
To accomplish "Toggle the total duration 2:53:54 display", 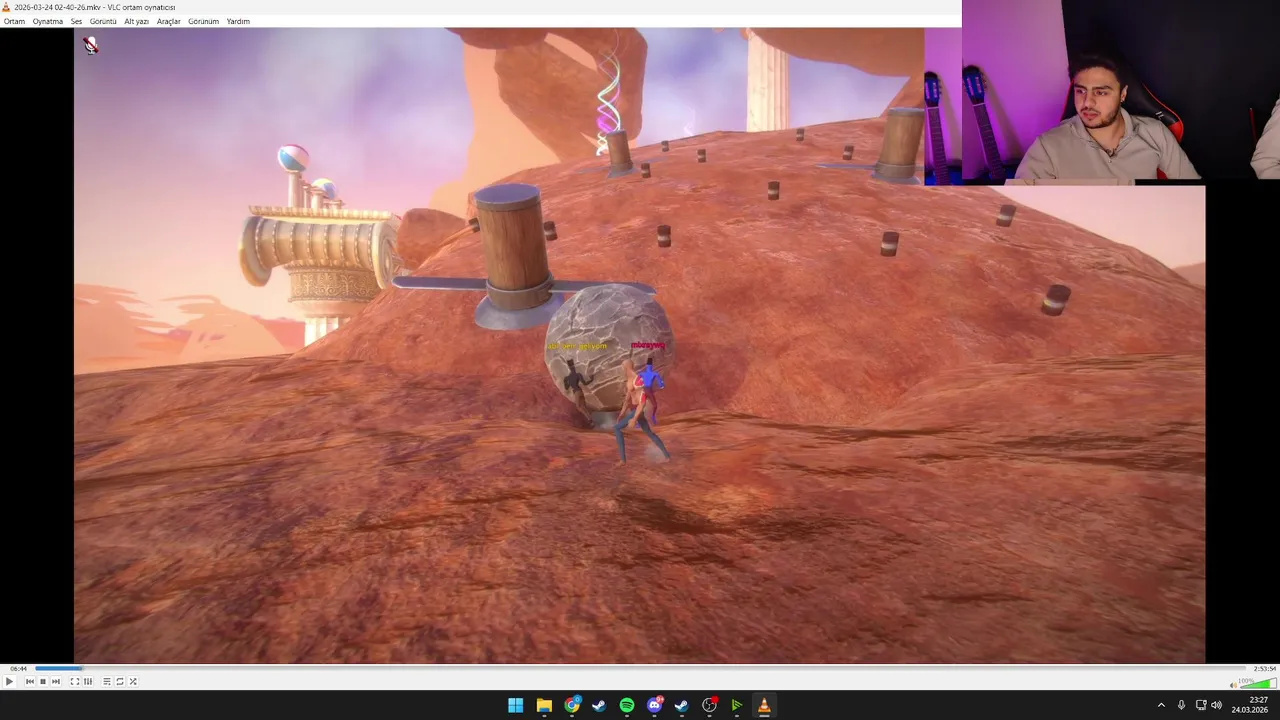I will pos(1264,668).
